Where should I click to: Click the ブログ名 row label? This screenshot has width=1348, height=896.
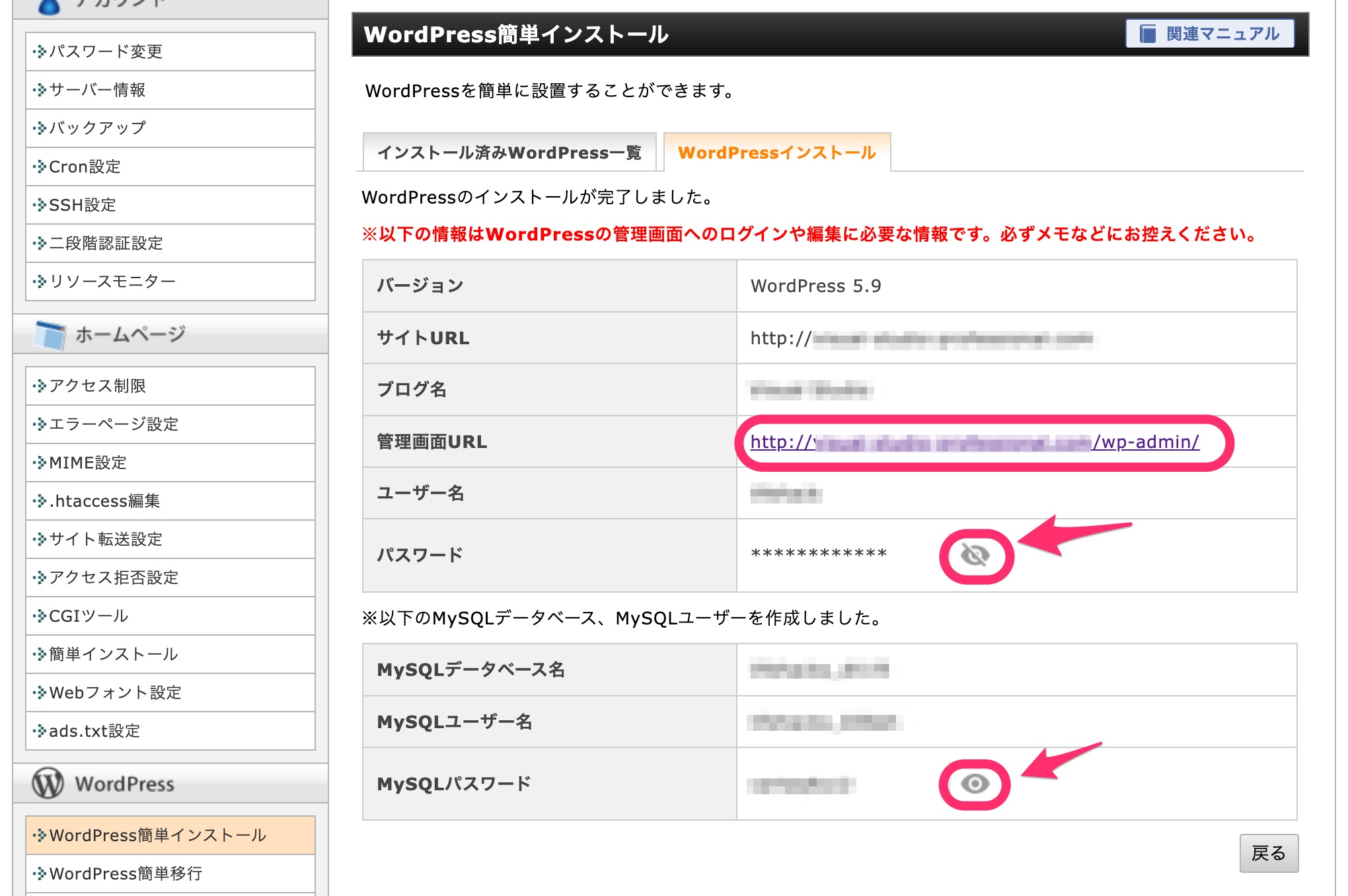tap(412, 389)
